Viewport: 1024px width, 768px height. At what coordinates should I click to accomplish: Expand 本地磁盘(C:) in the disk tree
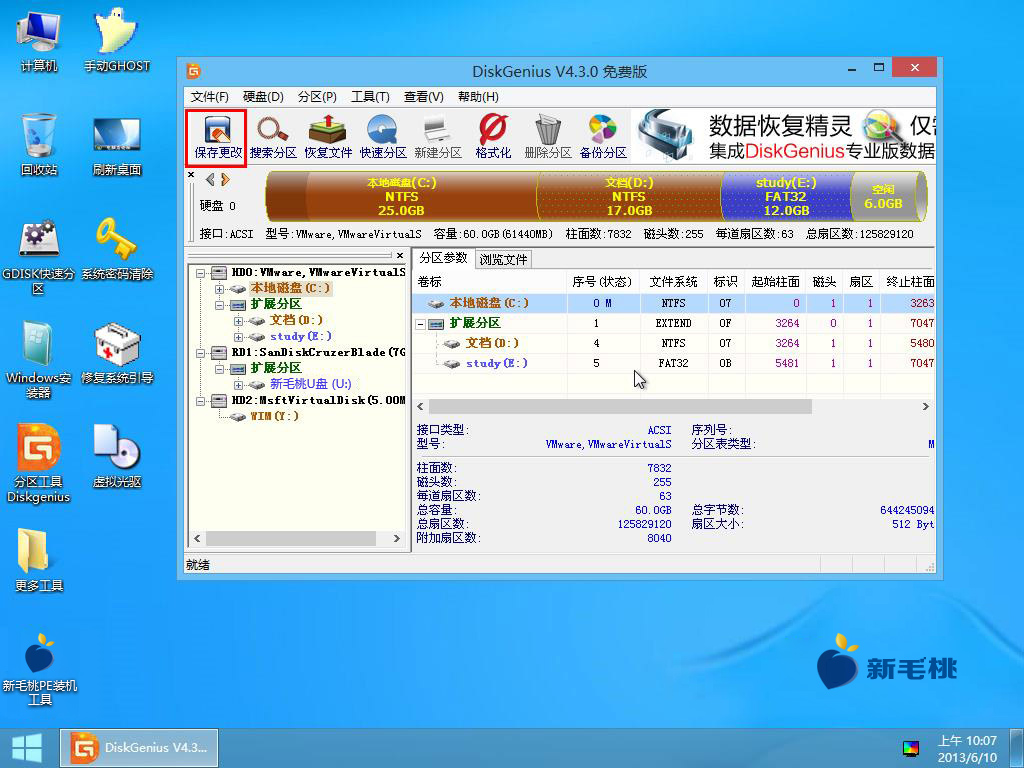pyautogui.click(x=219, y=289)
